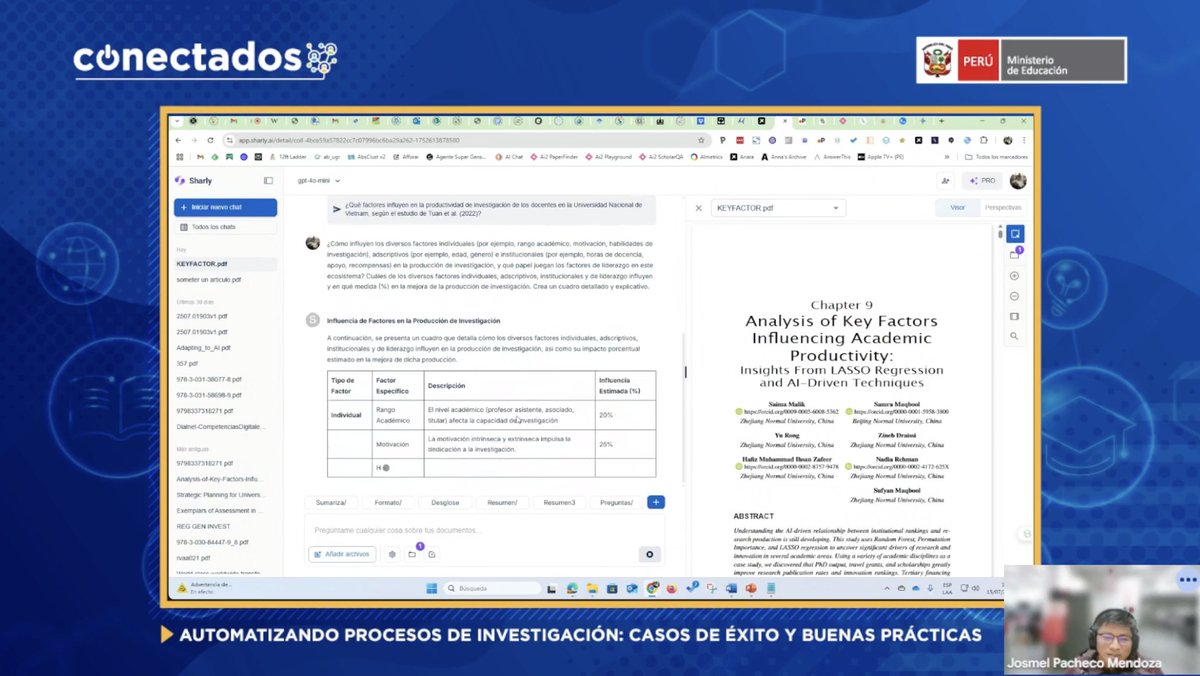Open the Altmetrics bookmark
This screenshot has width=1200, height=676.
(x=706, y=157)
